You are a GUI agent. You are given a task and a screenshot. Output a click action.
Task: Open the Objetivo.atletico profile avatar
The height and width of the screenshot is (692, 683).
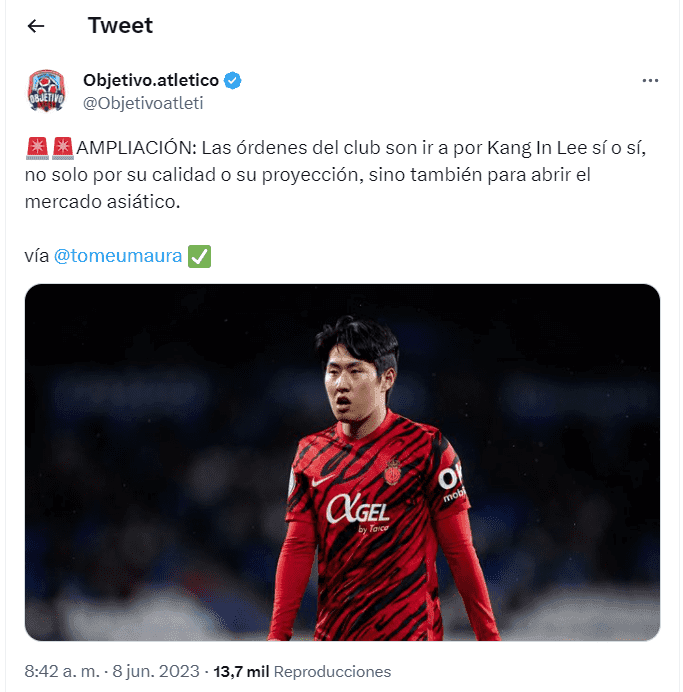pos(46,91)
